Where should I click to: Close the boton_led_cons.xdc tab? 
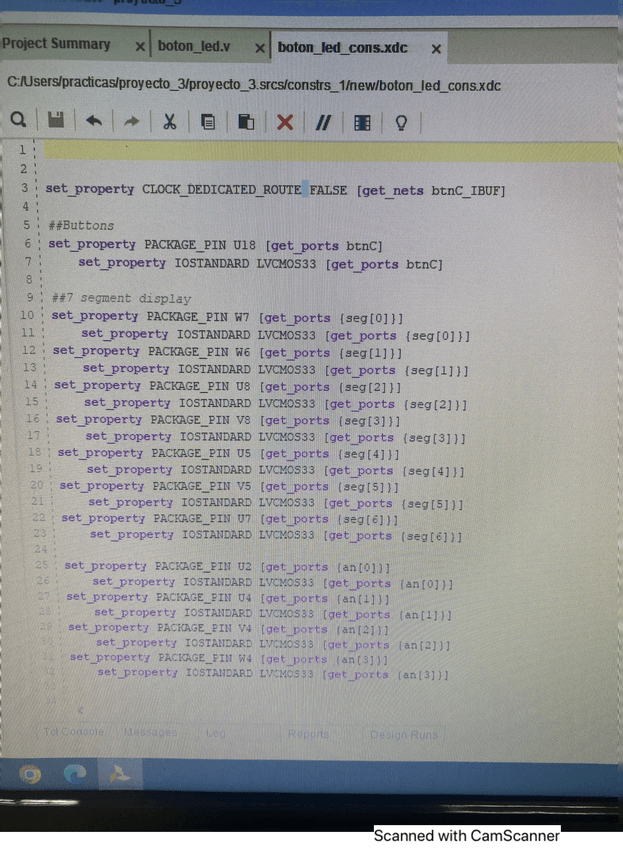coord(436,48)
